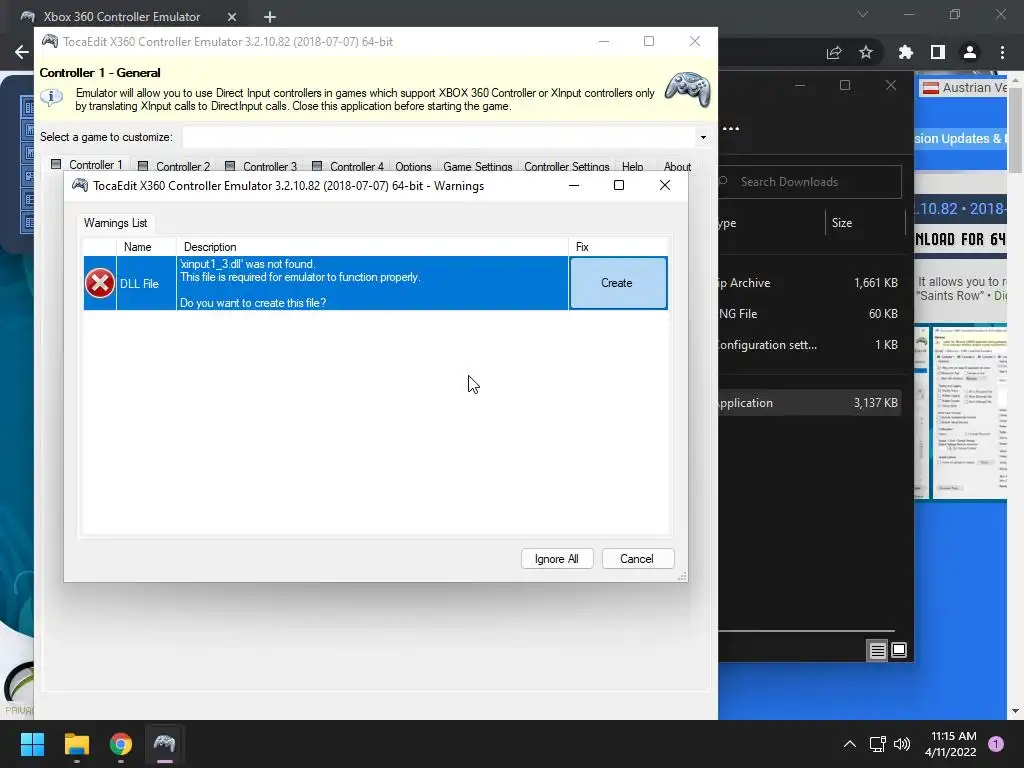Open the Chrome profile icon
This screenshot has width=1024, height=768.
point(970,52)
